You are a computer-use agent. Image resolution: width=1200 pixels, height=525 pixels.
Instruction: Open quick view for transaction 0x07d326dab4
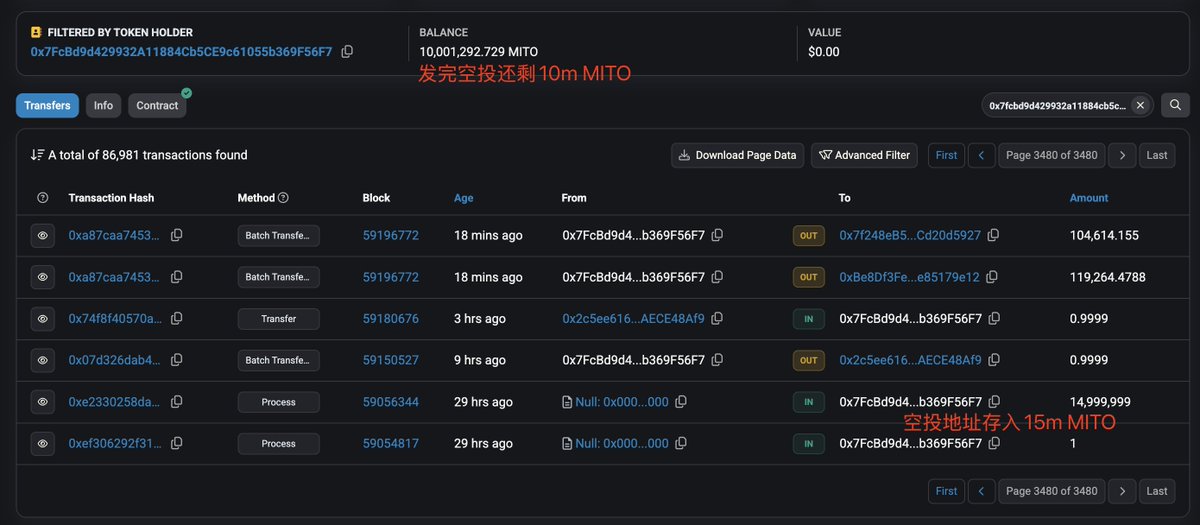click(x=43, y=360)
